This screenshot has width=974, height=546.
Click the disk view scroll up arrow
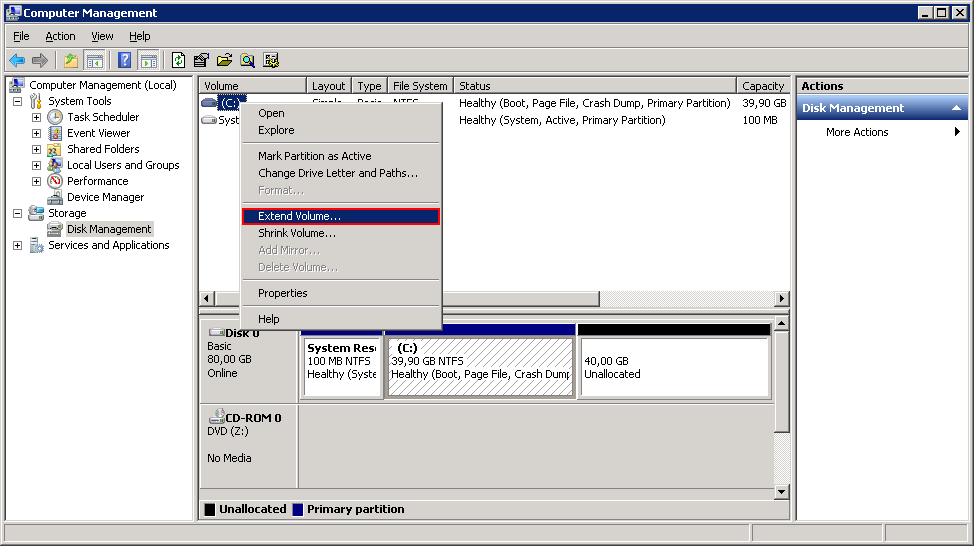(x=781, y=323)
